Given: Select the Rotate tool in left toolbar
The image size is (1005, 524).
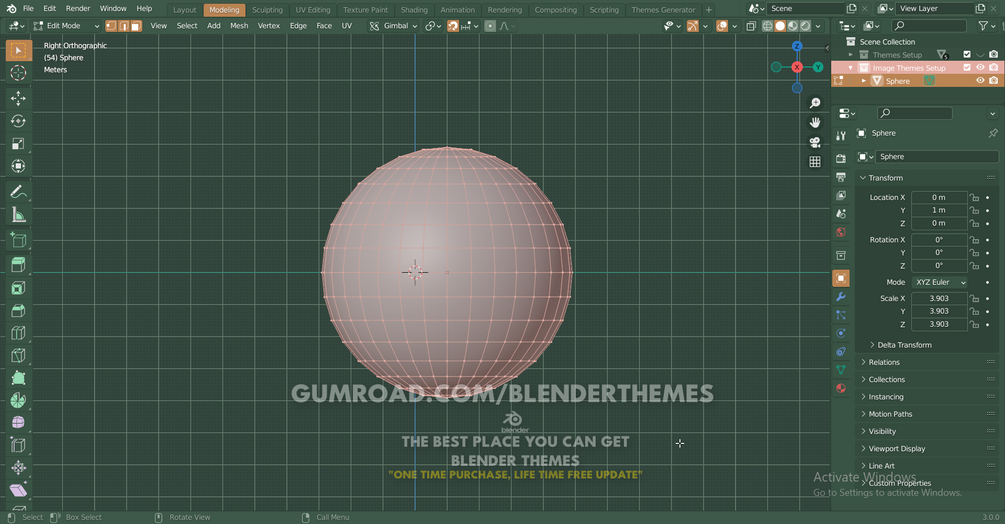Looking at the screenshot, I should [18, 121].
